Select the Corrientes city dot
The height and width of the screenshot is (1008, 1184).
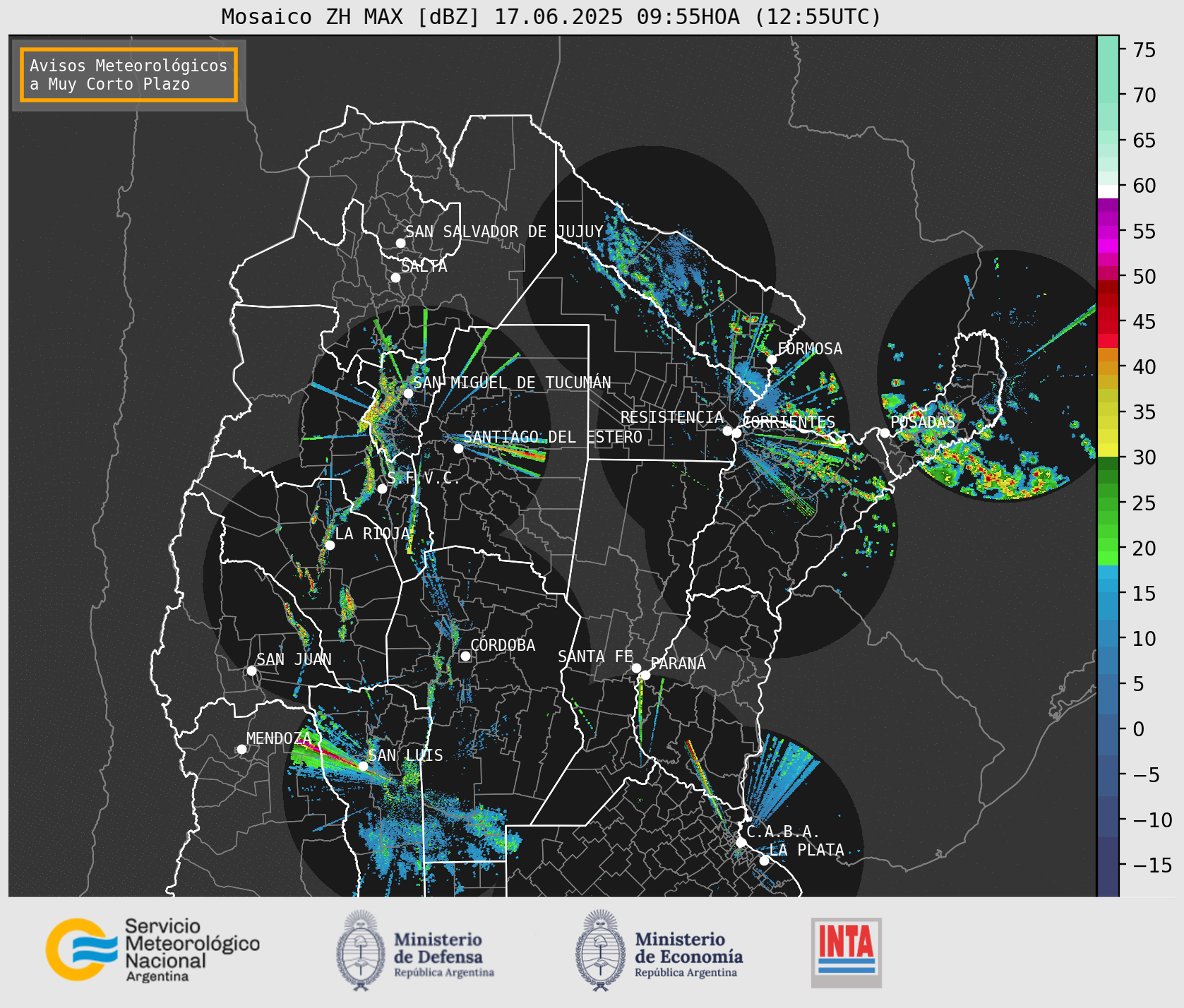coord(736,433)
